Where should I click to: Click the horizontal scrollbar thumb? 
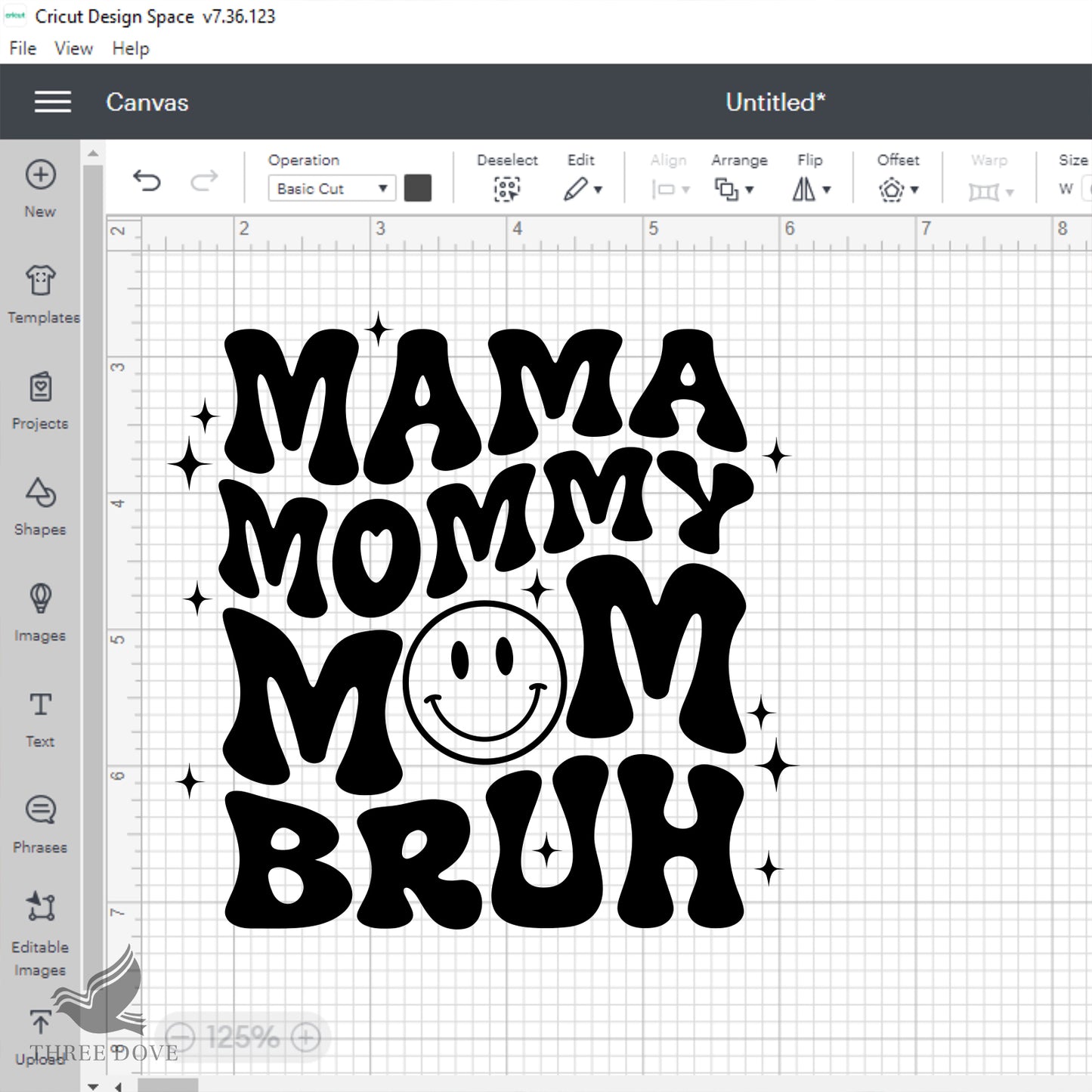168,1086
